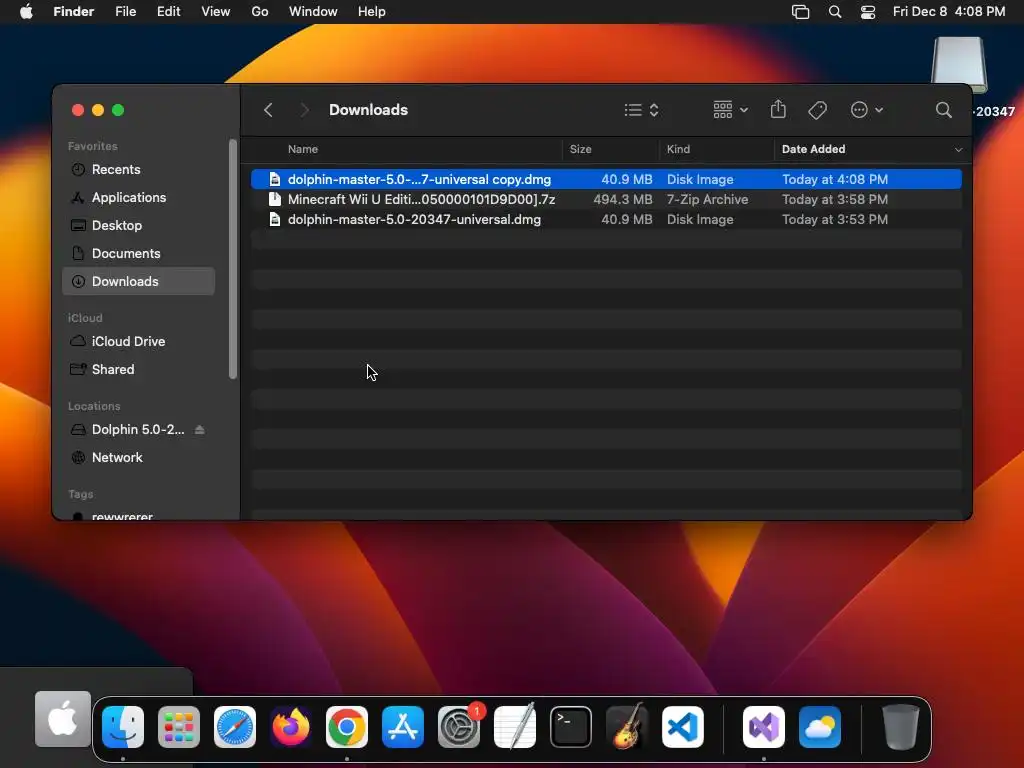Image resolution: width=1024 pixels, height=768 pixels.
Task: Click the sidebar vertical scrollbar
Action: point(232,259)
